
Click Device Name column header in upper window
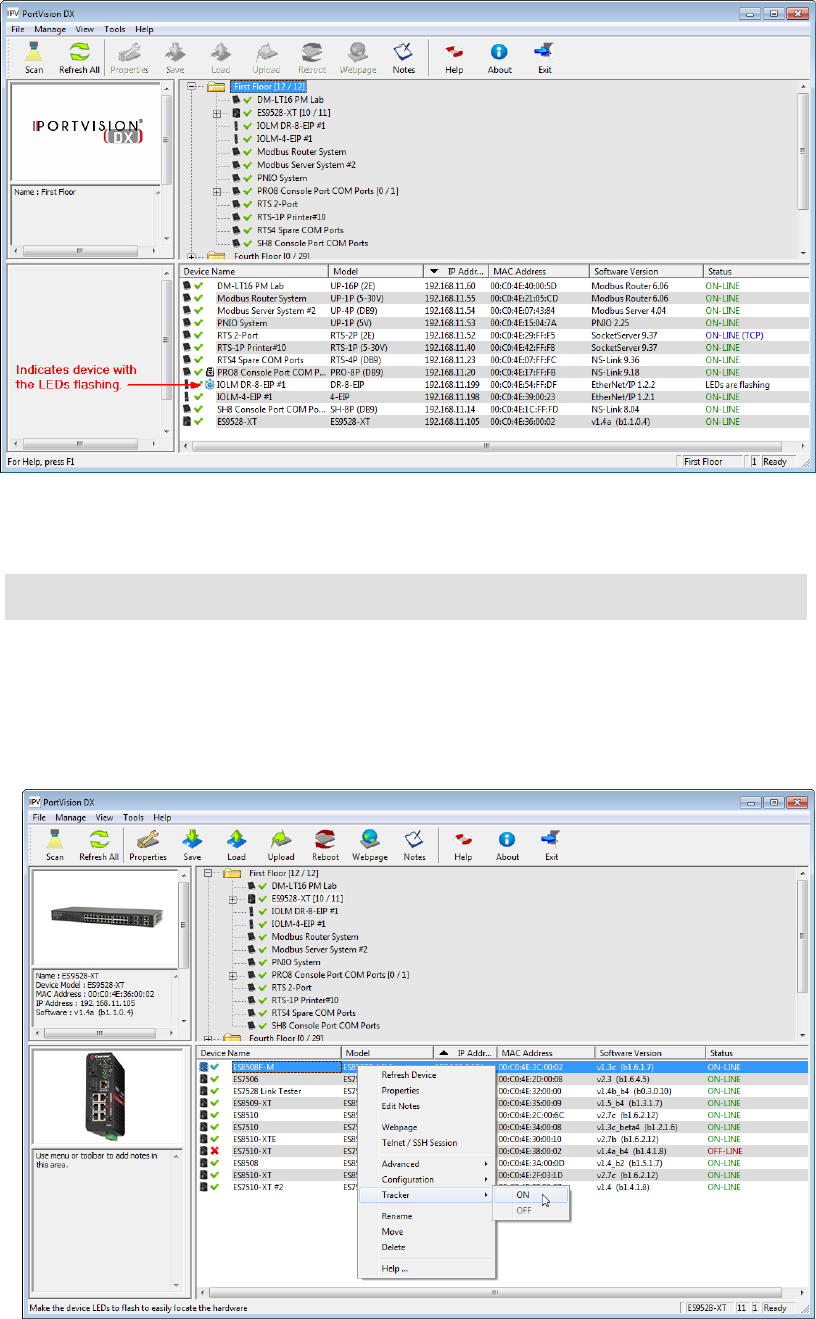pyautogui.click(x=254, y=271)
